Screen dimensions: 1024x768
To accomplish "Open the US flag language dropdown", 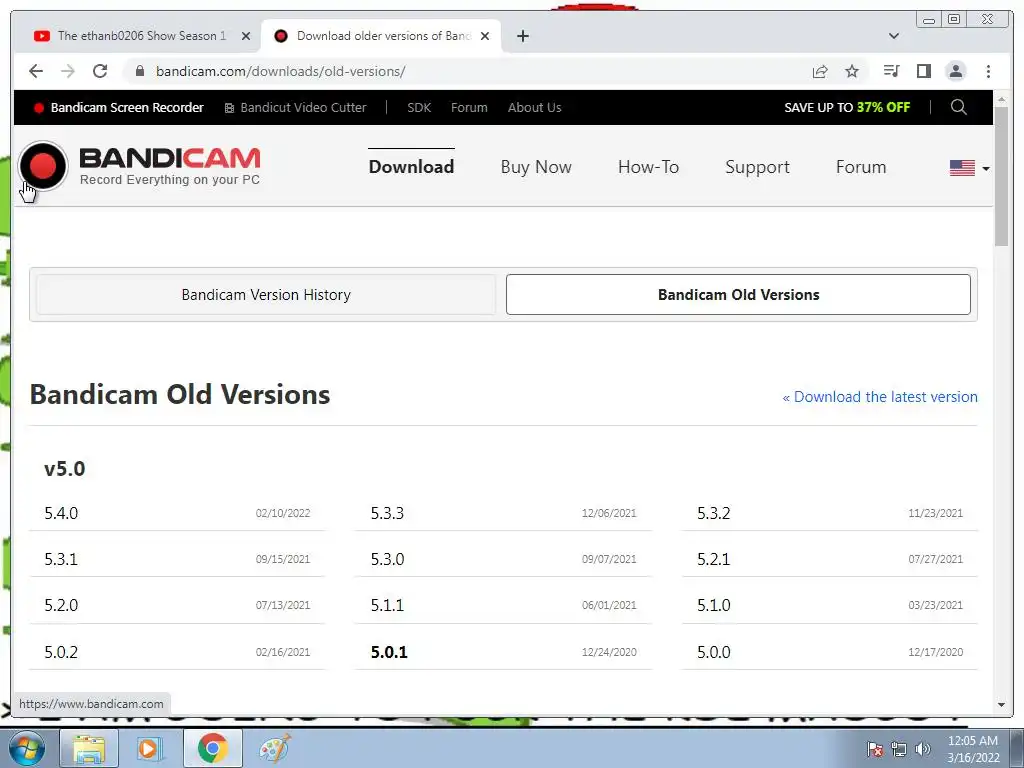I will [969, 168].
